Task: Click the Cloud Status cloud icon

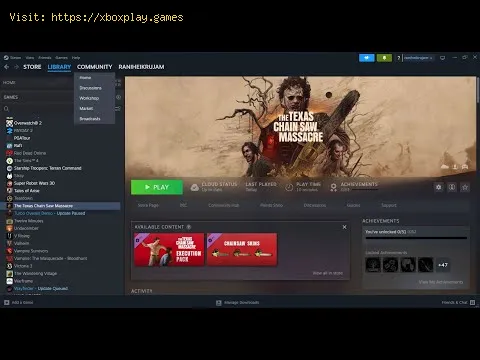Action: pos(195,187)
